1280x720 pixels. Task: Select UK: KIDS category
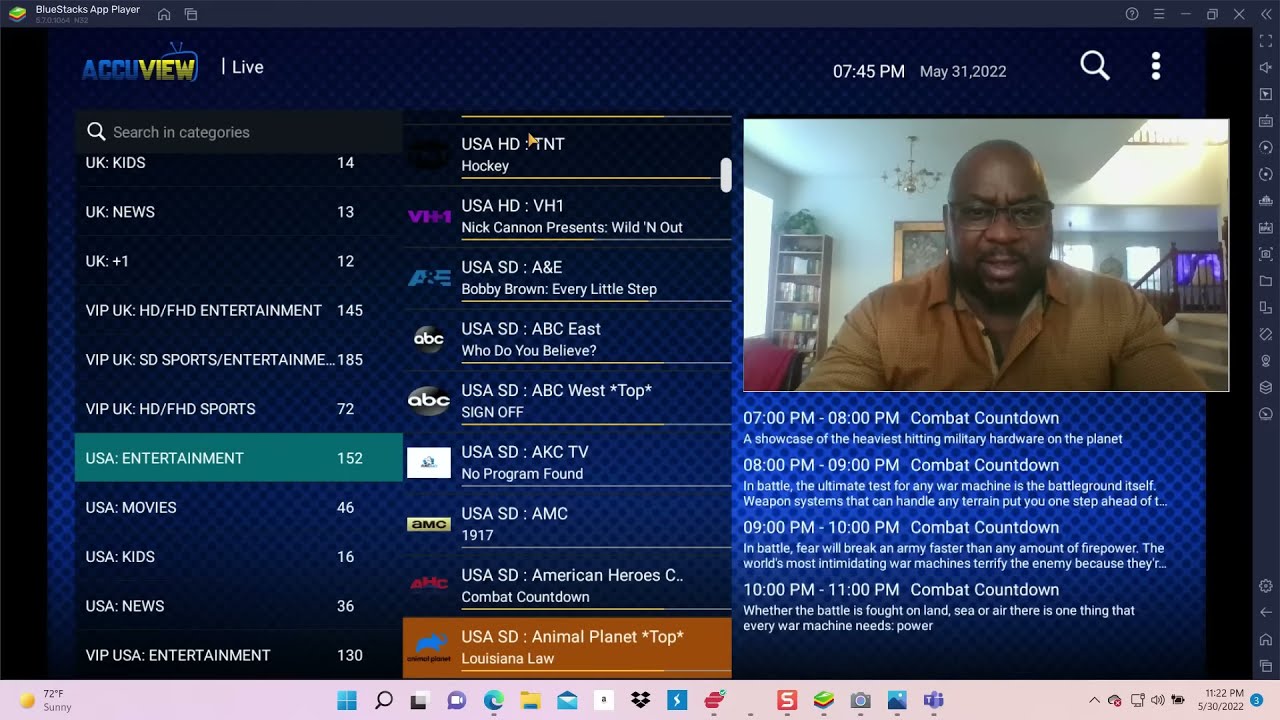point(238,163)
